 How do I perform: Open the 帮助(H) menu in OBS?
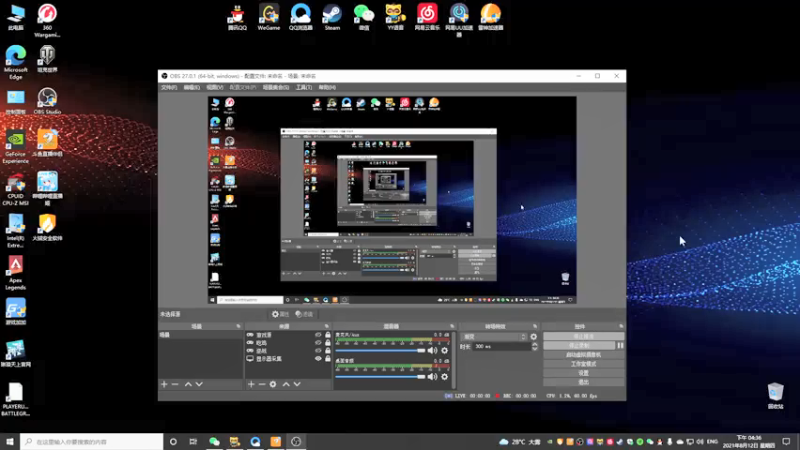[327, 87]
